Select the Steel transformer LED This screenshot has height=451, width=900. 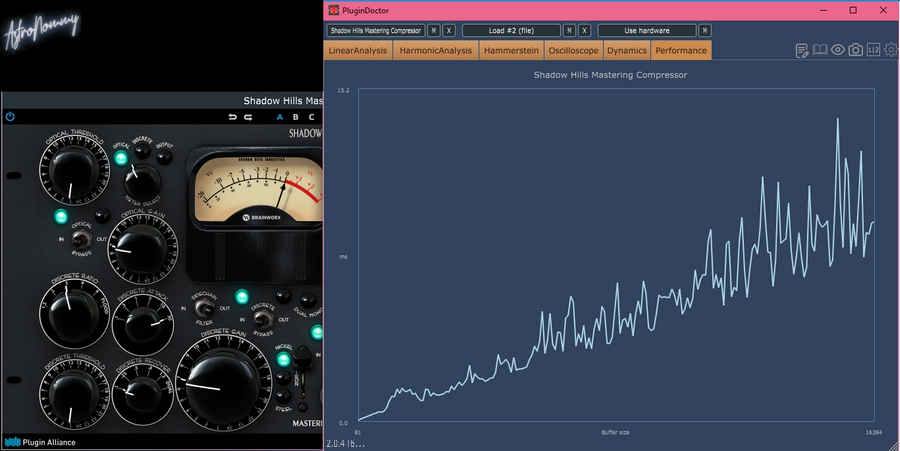click(284, 396)
